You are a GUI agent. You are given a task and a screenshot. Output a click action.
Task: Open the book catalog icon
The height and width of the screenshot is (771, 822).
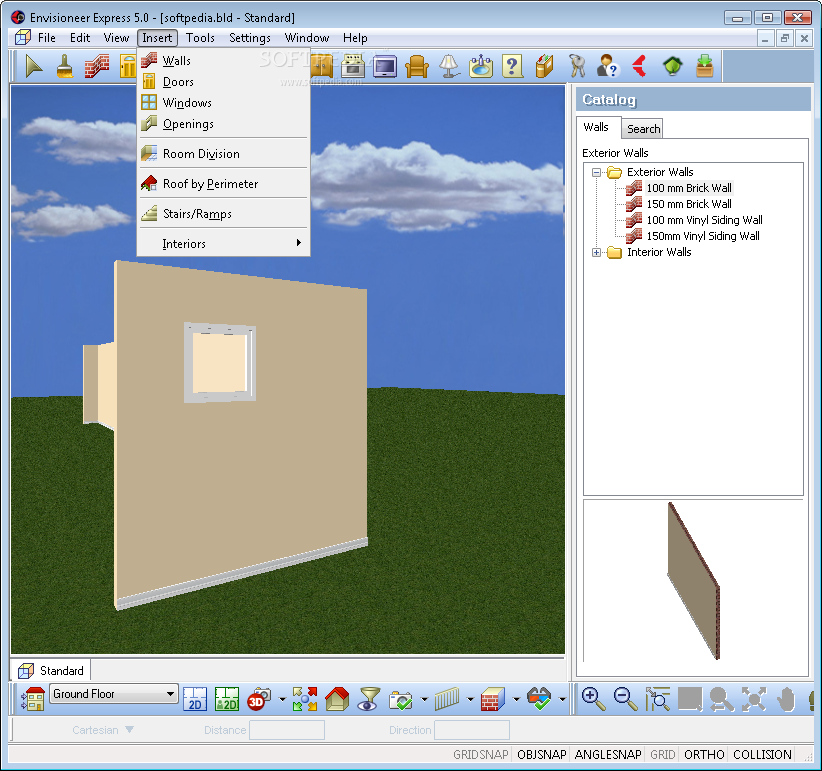[544, 67]
